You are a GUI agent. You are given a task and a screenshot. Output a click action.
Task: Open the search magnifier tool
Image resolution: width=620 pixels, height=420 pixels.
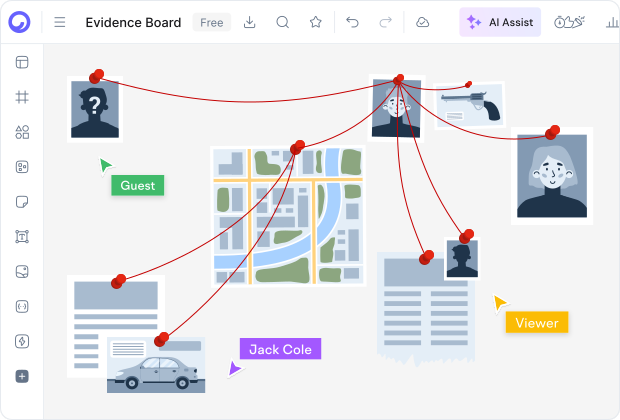point(283,22)
